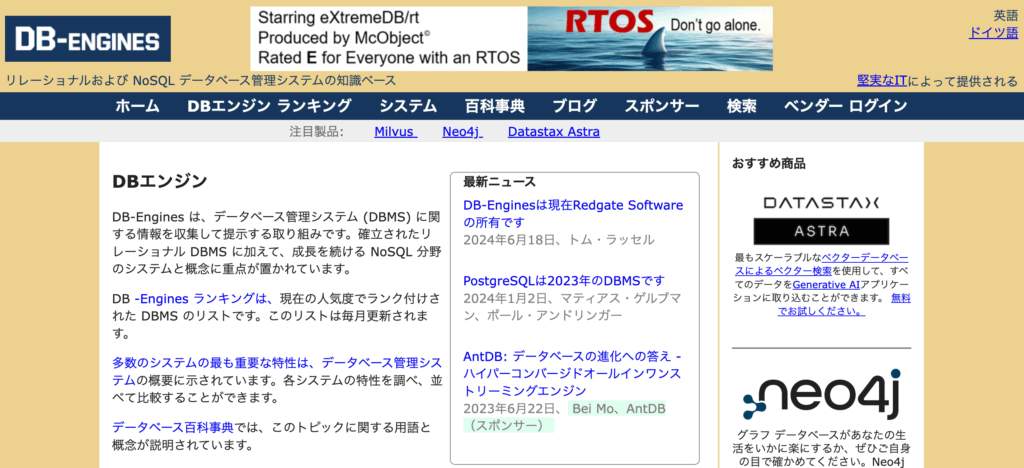Switch language to ドイツ語
The image size is (1024, 468).
tap(993, 33)
